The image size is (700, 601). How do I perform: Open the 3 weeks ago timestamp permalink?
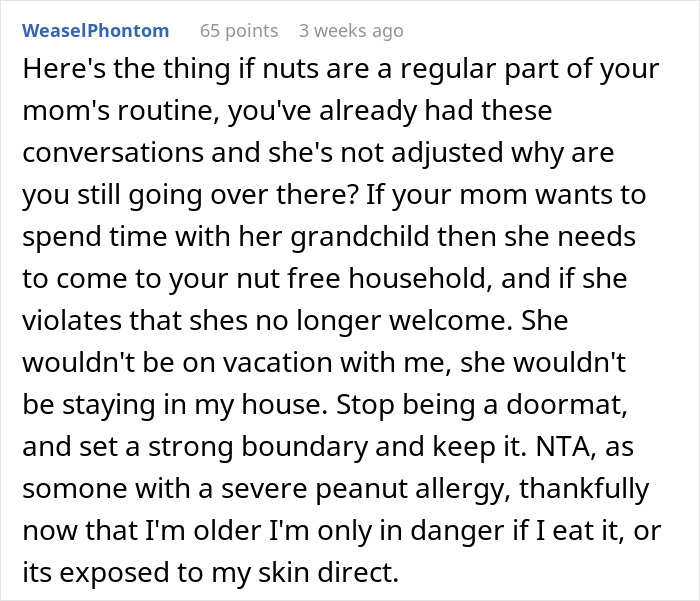pyautogui.click(x=351, y=31)
